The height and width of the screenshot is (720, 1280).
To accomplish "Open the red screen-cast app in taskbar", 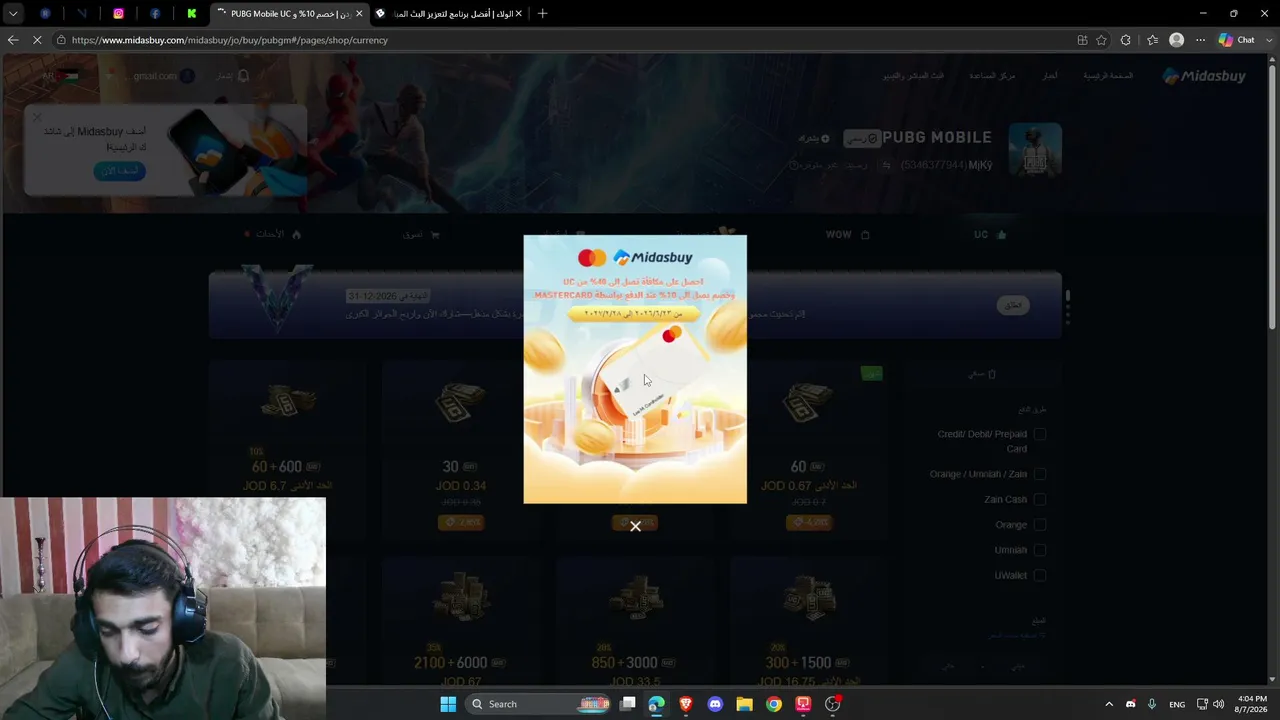I will 803,704.
